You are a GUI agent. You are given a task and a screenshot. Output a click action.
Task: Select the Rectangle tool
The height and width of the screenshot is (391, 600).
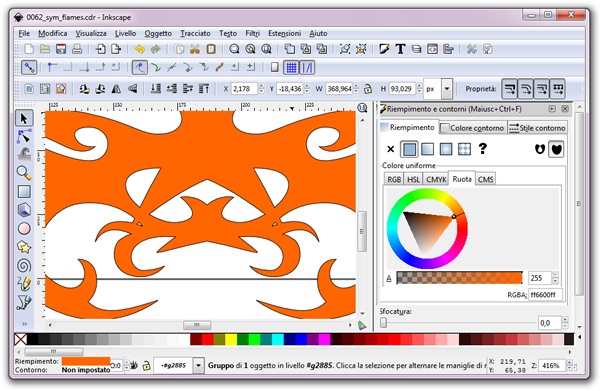click(x=24, y=191)
